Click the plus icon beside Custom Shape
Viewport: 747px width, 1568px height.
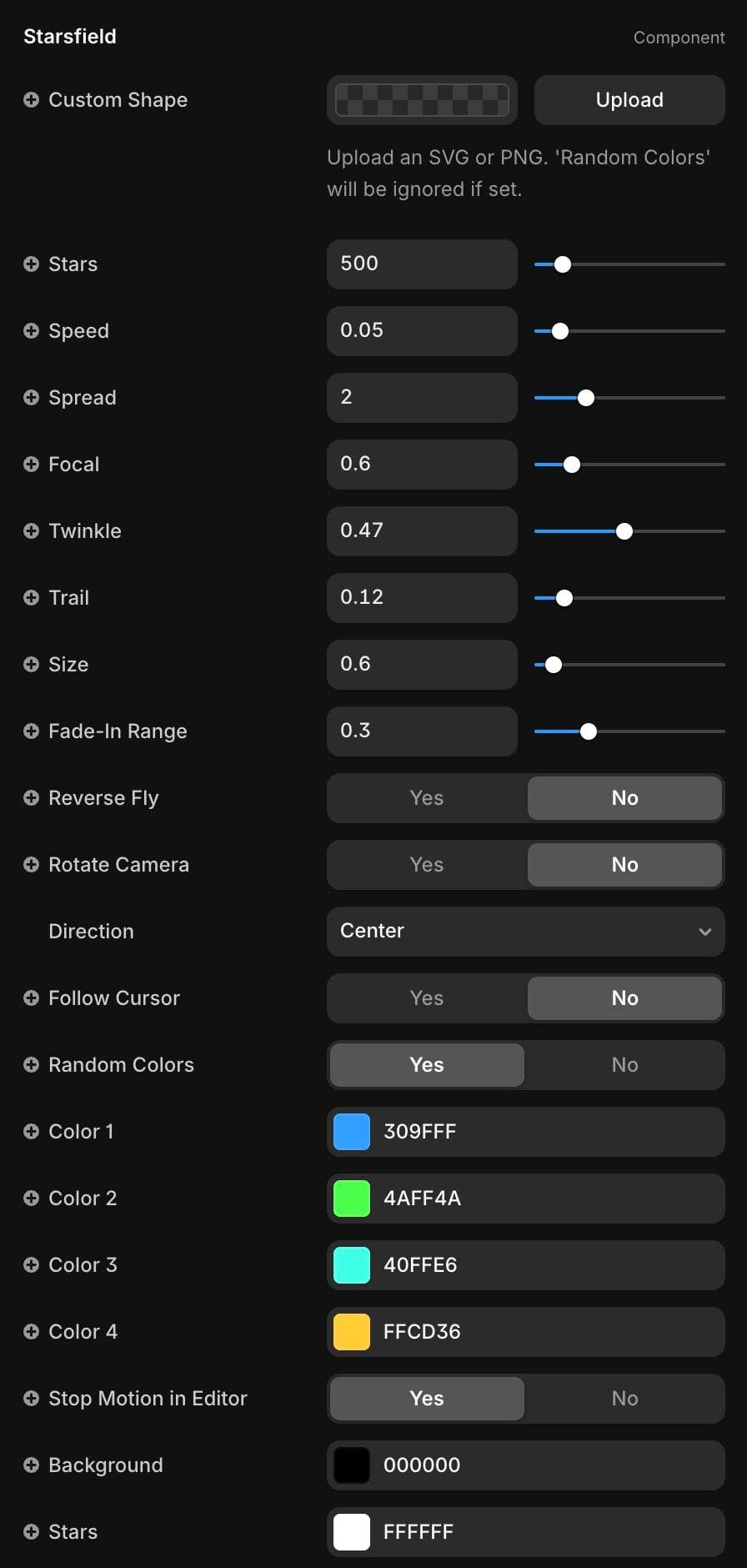click(x=31, y=100)
